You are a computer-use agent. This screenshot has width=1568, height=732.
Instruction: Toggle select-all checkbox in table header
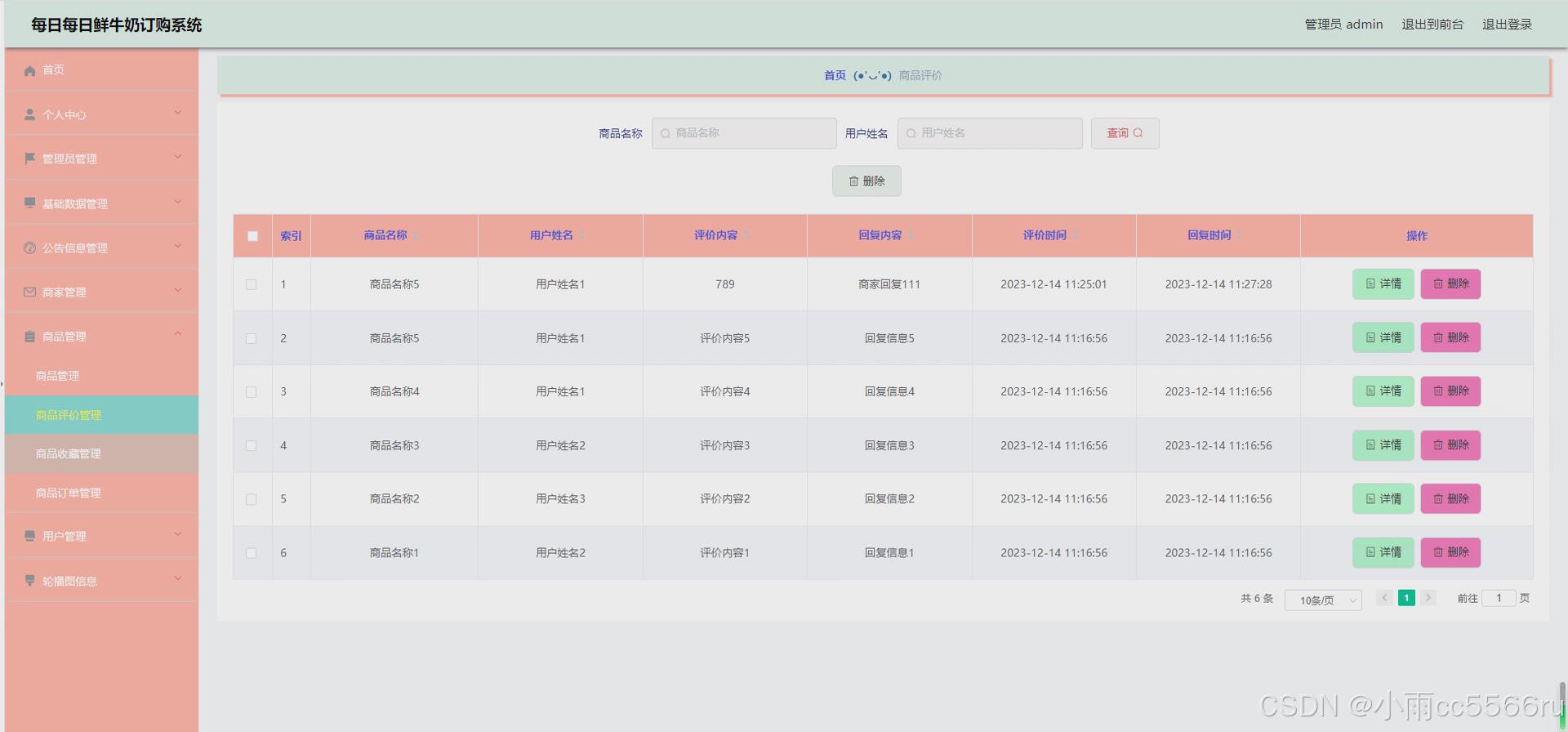pos(252,236)
